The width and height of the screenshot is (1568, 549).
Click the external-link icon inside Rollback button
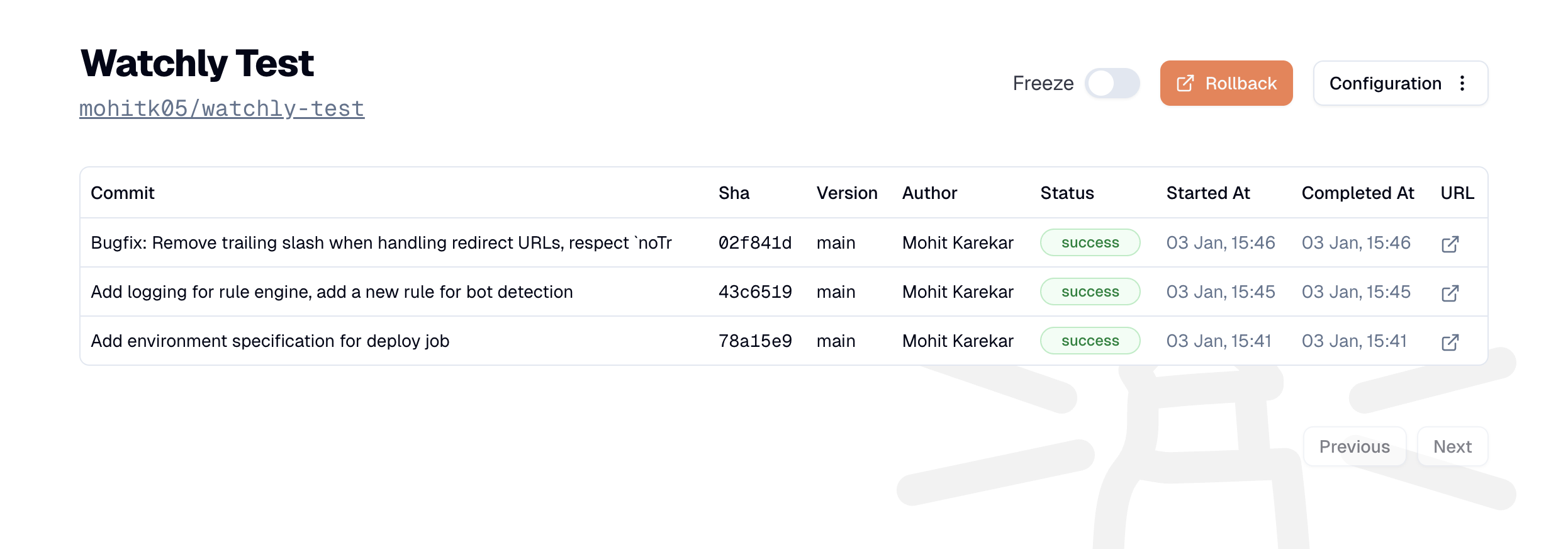point(1185,82)
